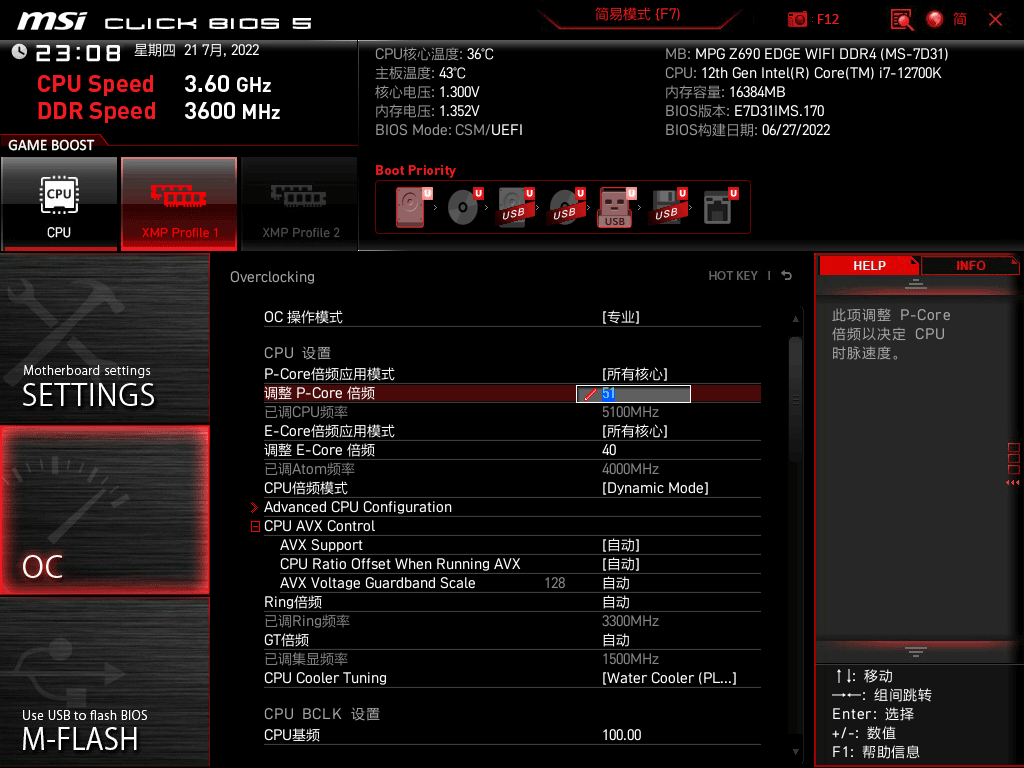Open the BIOS search magnifier icon

click(x=902, y=20)
